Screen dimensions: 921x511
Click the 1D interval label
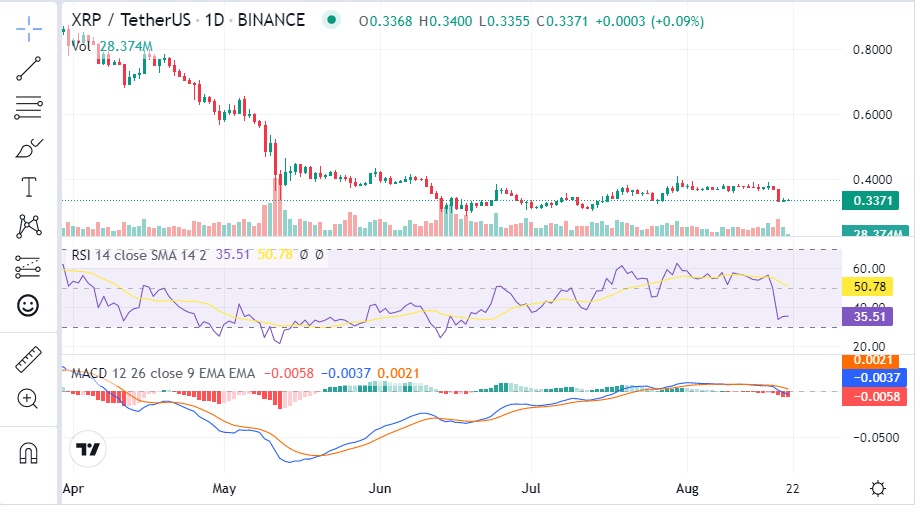click(214, 20)
